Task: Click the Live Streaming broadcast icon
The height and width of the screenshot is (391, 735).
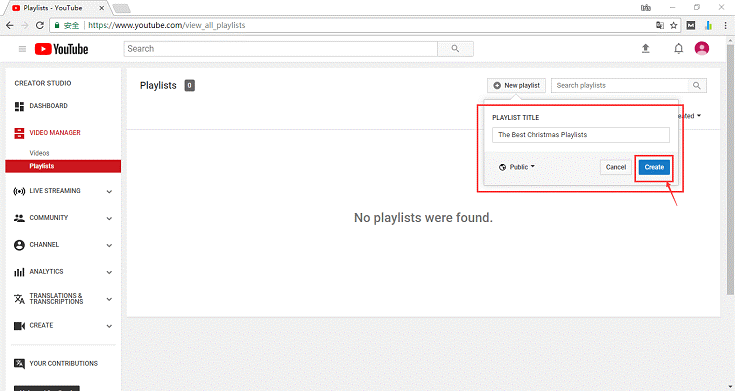Action: coord(19,191)
